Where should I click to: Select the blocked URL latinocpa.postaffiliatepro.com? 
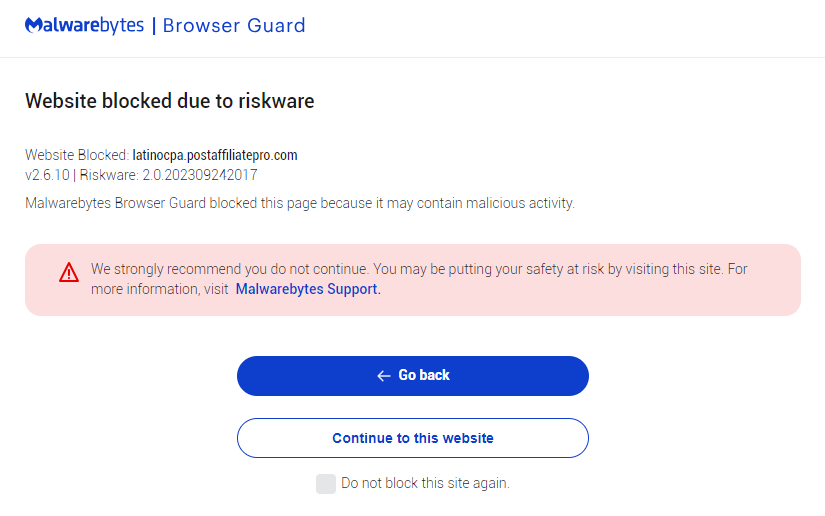215,155
